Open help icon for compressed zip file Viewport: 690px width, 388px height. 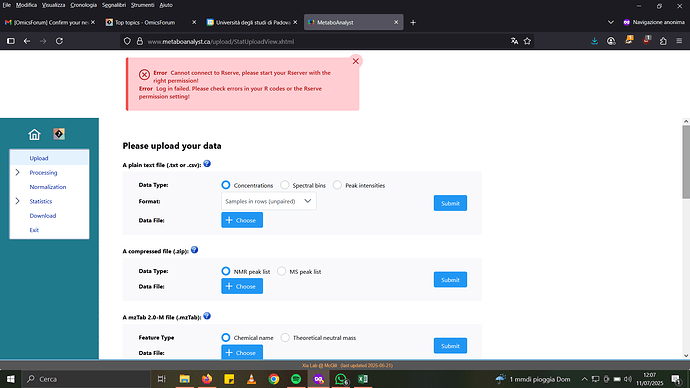coord(195,250)
